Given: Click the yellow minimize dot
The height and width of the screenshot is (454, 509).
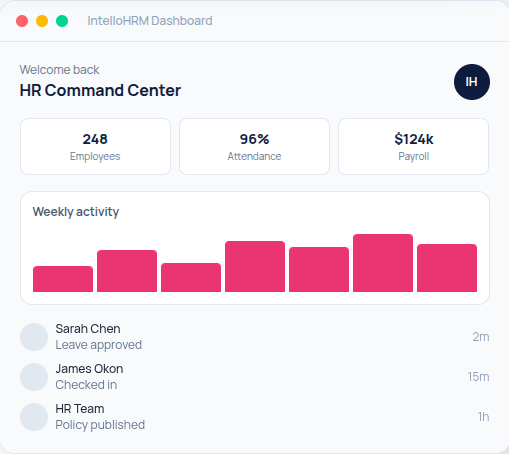Looking at the screenshot, I should tap(42, 21).
